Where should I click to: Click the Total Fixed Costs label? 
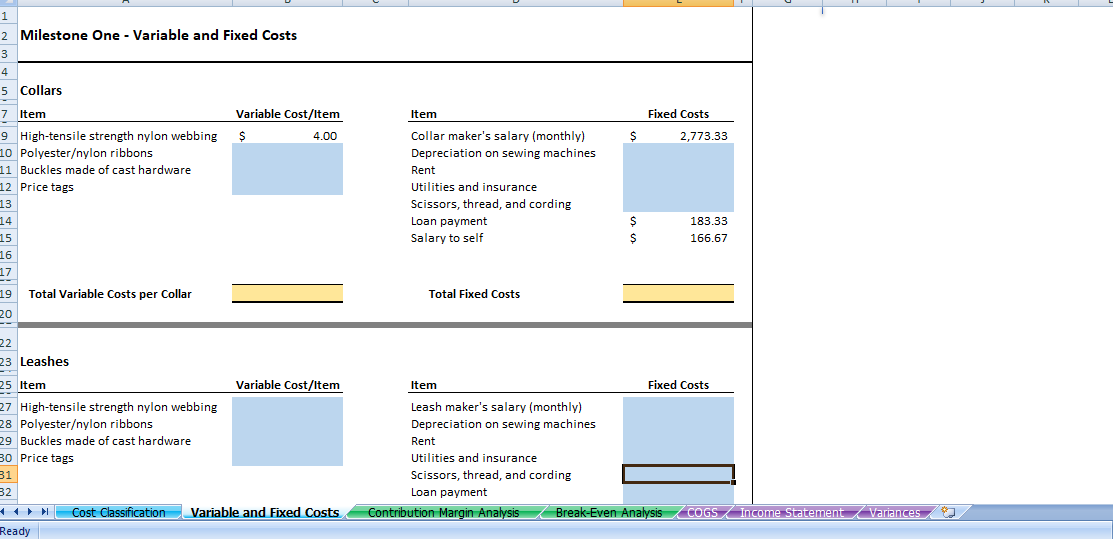474,294
